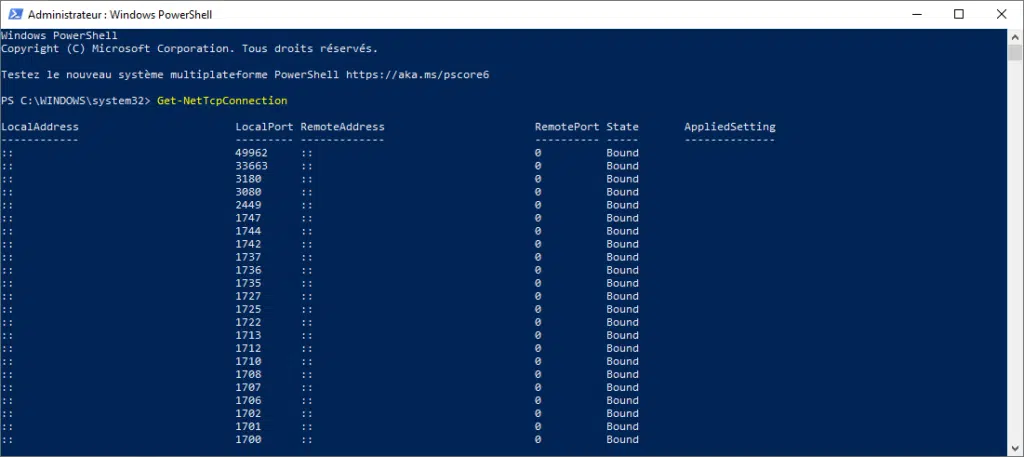This screenshot has height=457, width=1024.
Task: Click local port 1736
Action: (x=248, y=270)
